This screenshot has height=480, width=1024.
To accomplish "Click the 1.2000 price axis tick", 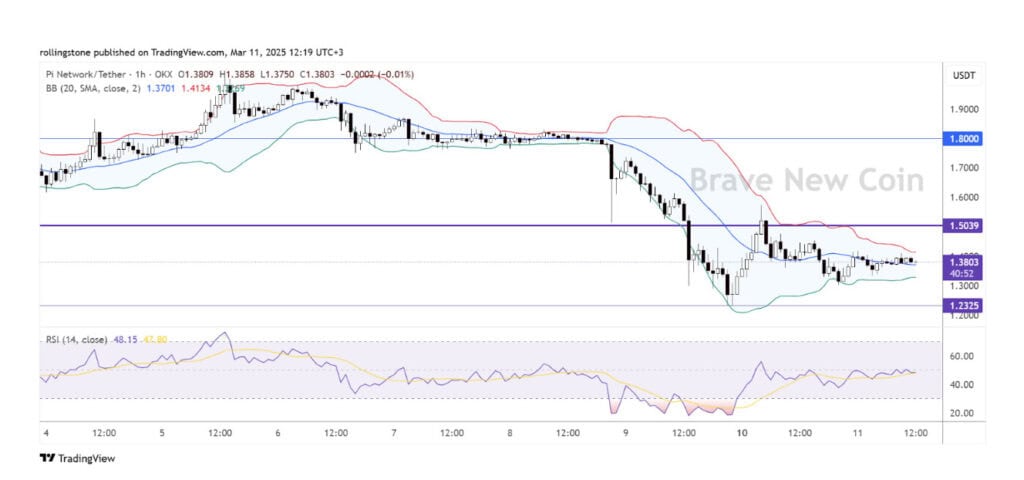I will 964,315.
